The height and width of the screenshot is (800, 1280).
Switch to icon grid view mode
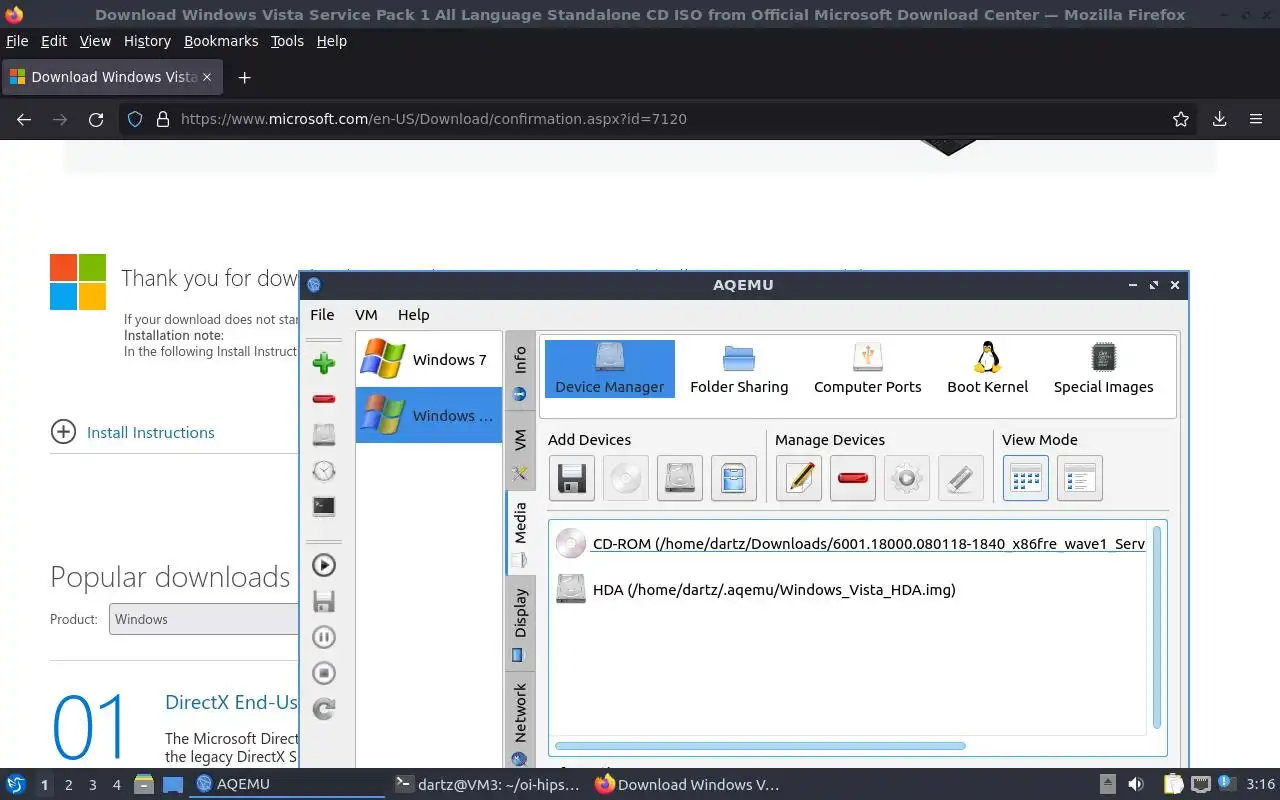1026,478
